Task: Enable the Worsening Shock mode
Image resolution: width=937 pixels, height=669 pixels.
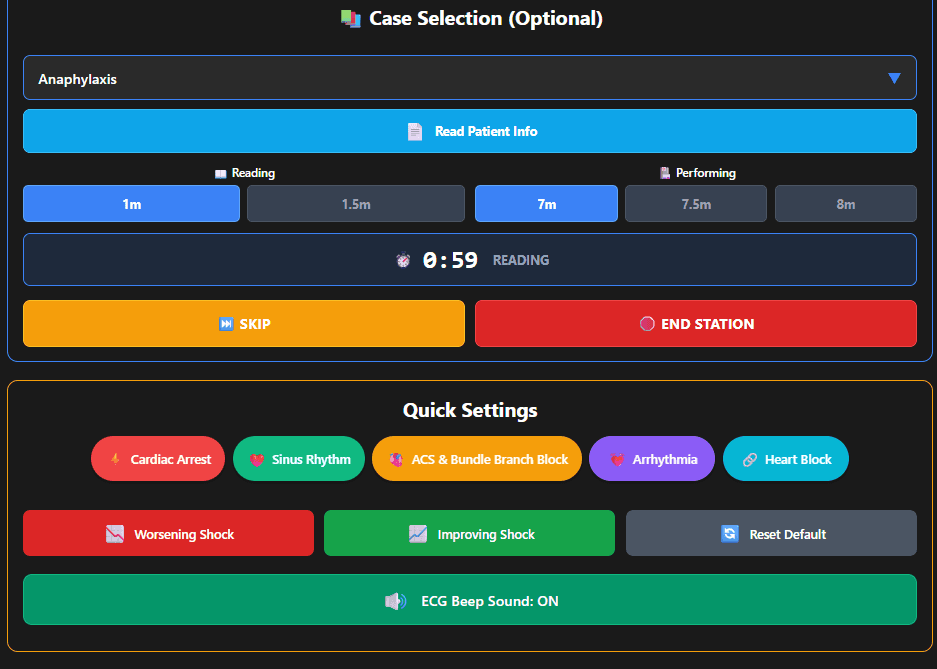Action: point(168,533)
